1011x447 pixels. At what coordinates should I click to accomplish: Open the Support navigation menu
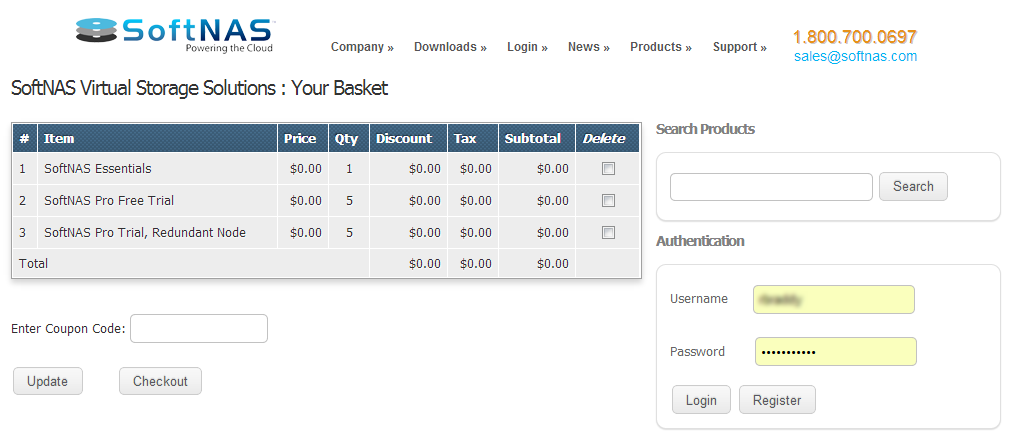coord(739,47)
